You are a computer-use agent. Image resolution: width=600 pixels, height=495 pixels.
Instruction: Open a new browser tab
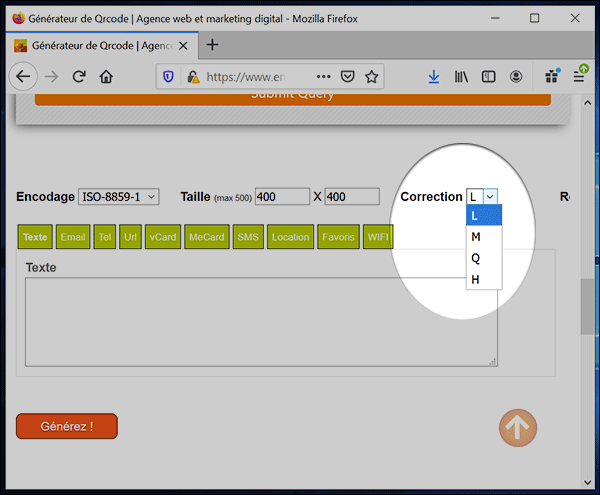212,45
